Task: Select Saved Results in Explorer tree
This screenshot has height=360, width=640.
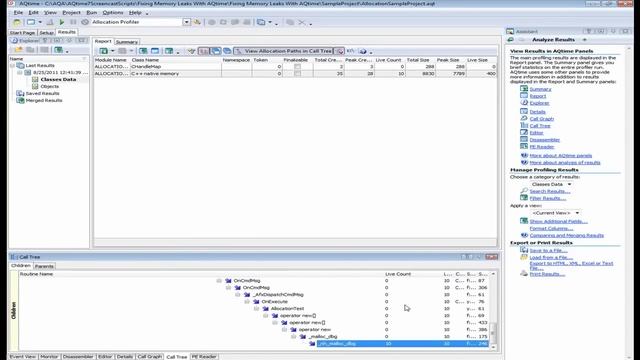Action: (x=42, y=93)
